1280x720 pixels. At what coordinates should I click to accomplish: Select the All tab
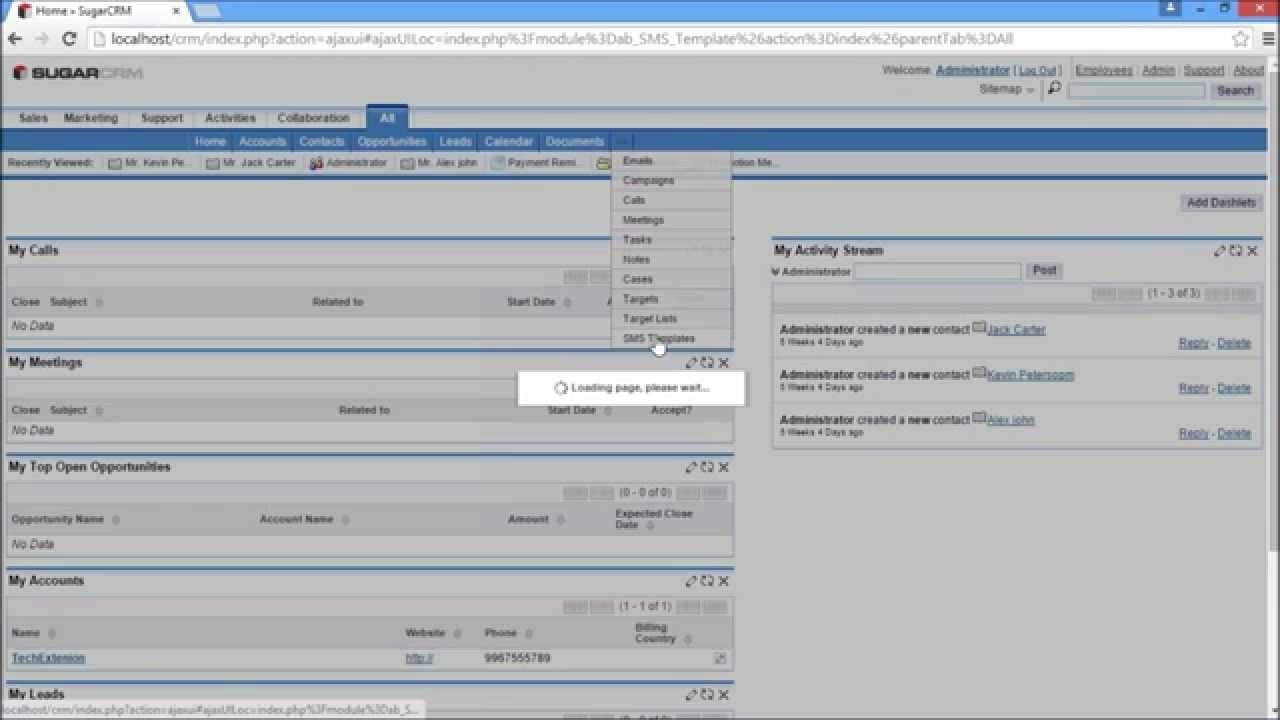tap(387, 118)
